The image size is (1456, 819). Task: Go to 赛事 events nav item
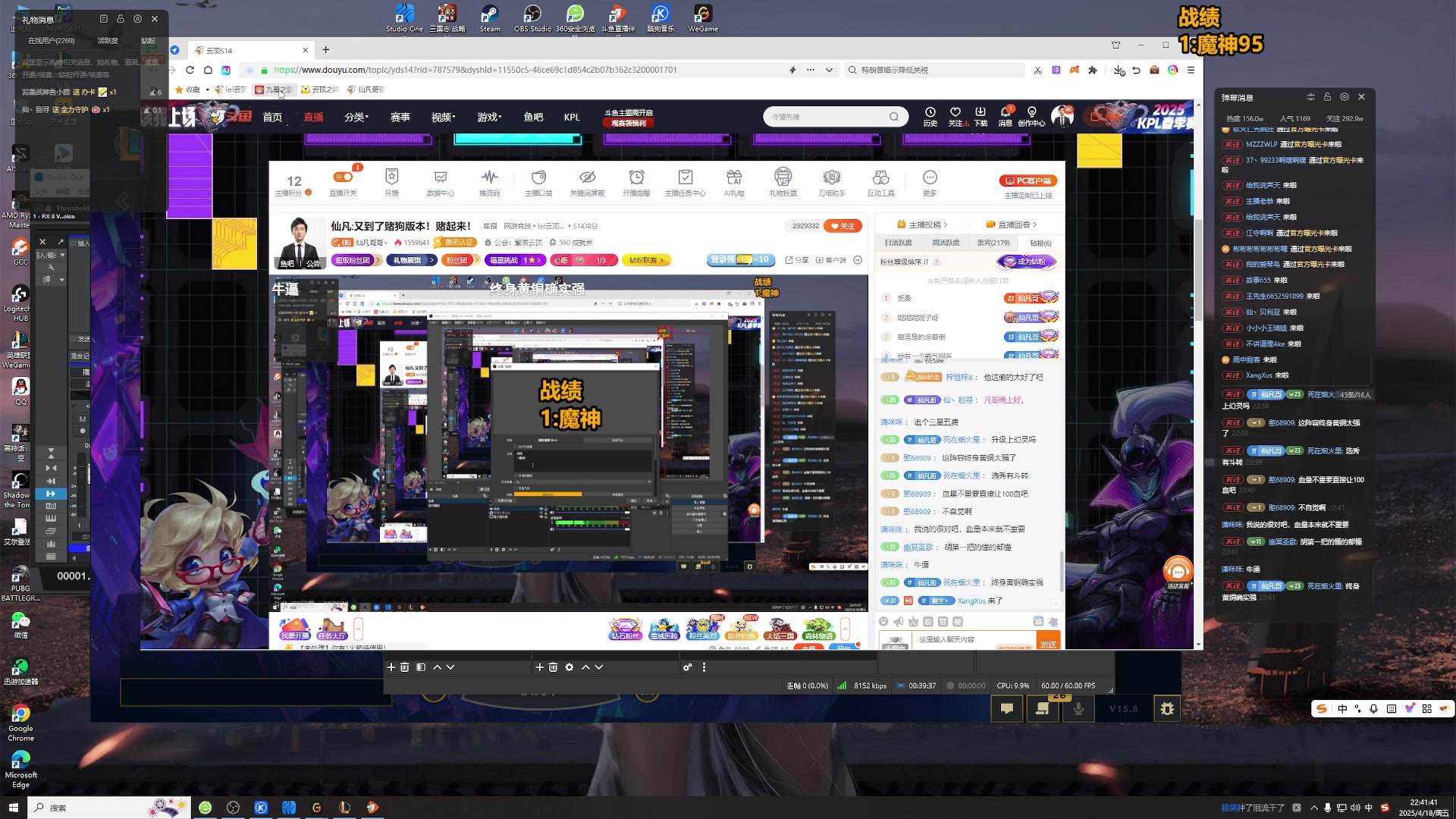point(400,117)
